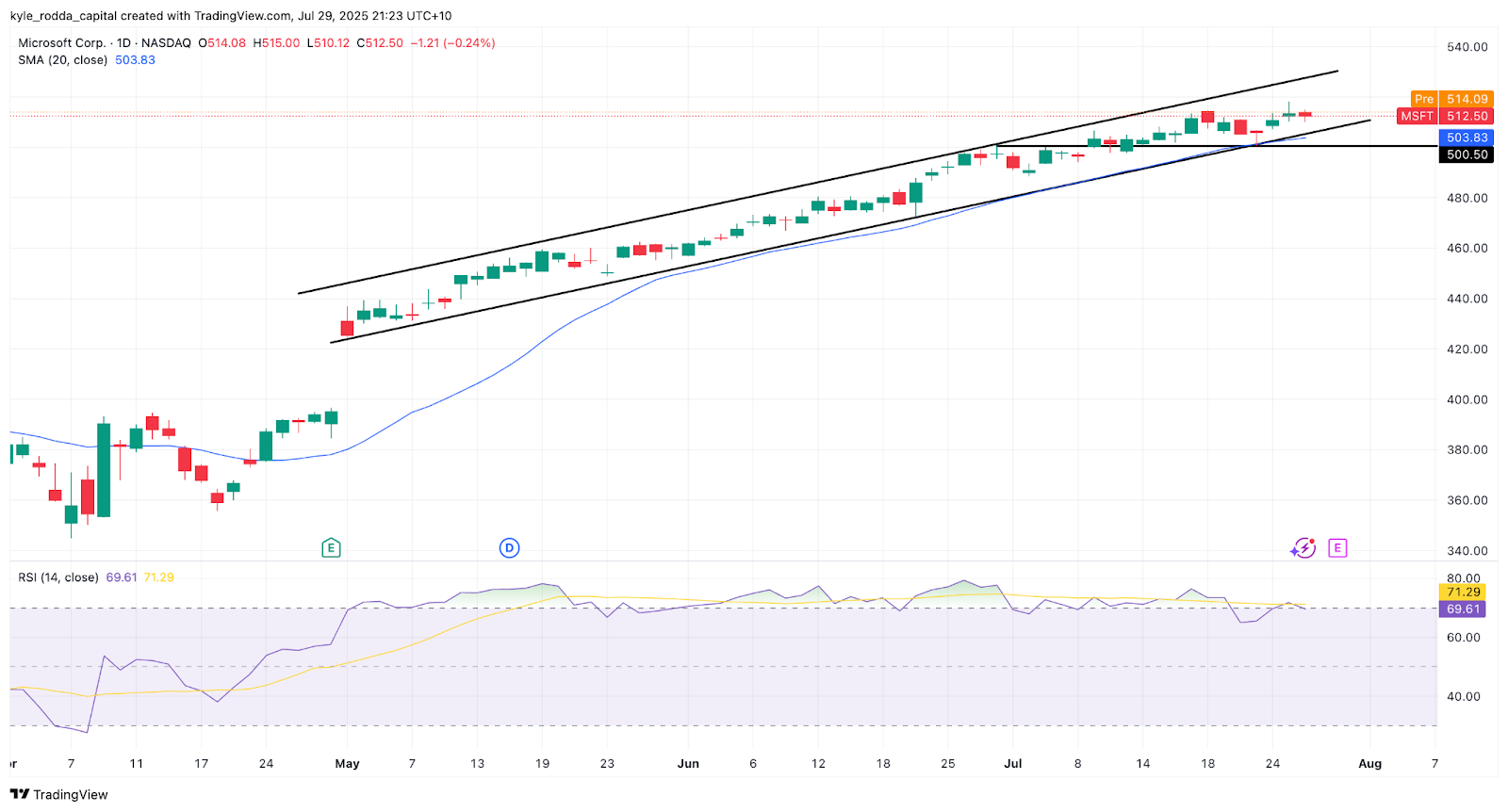1508x812 pixels.
Task: Click the RSI 40.00 axis value
Action: [1464, 697]
